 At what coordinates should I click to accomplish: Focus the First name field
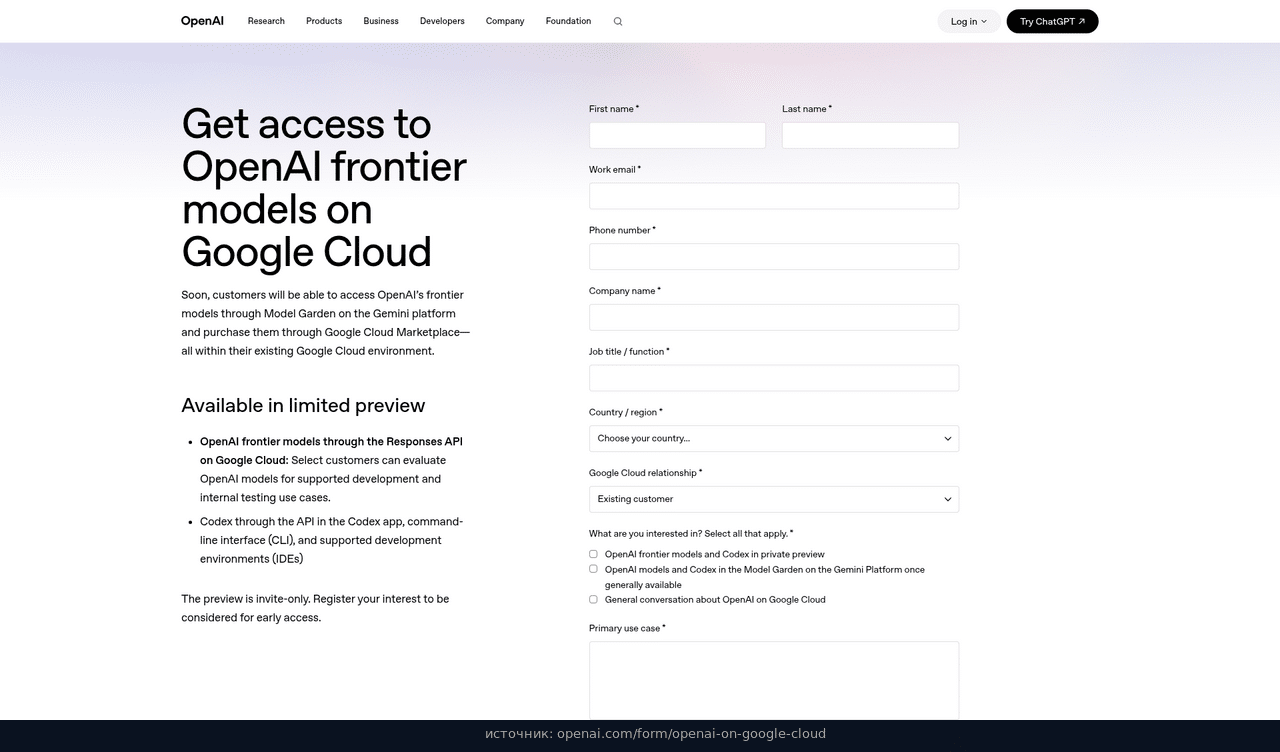coord(677,135)
